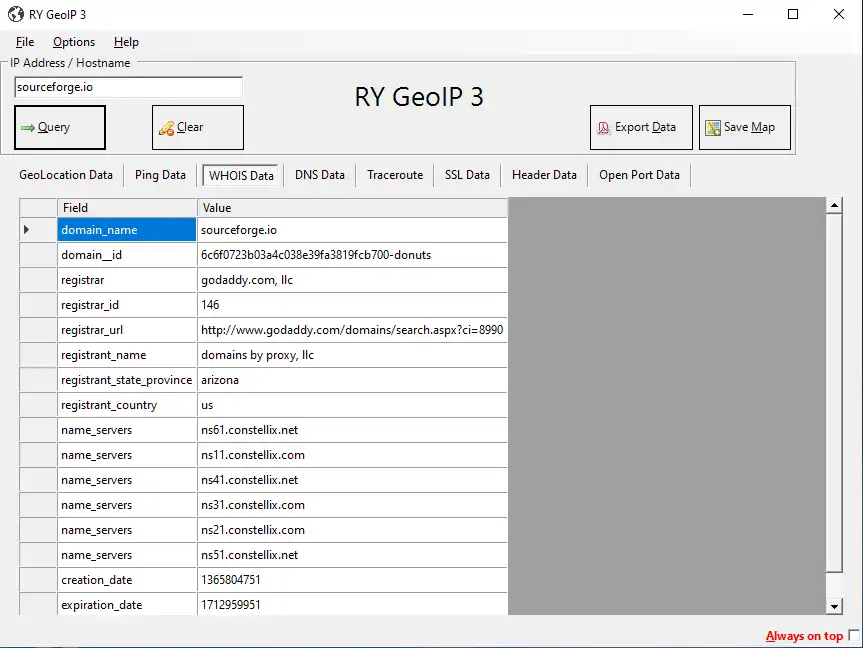Select the value cell sourceforge.io
Image resolution: width=863 pixels, height=648 pixels.
[352, 230]
